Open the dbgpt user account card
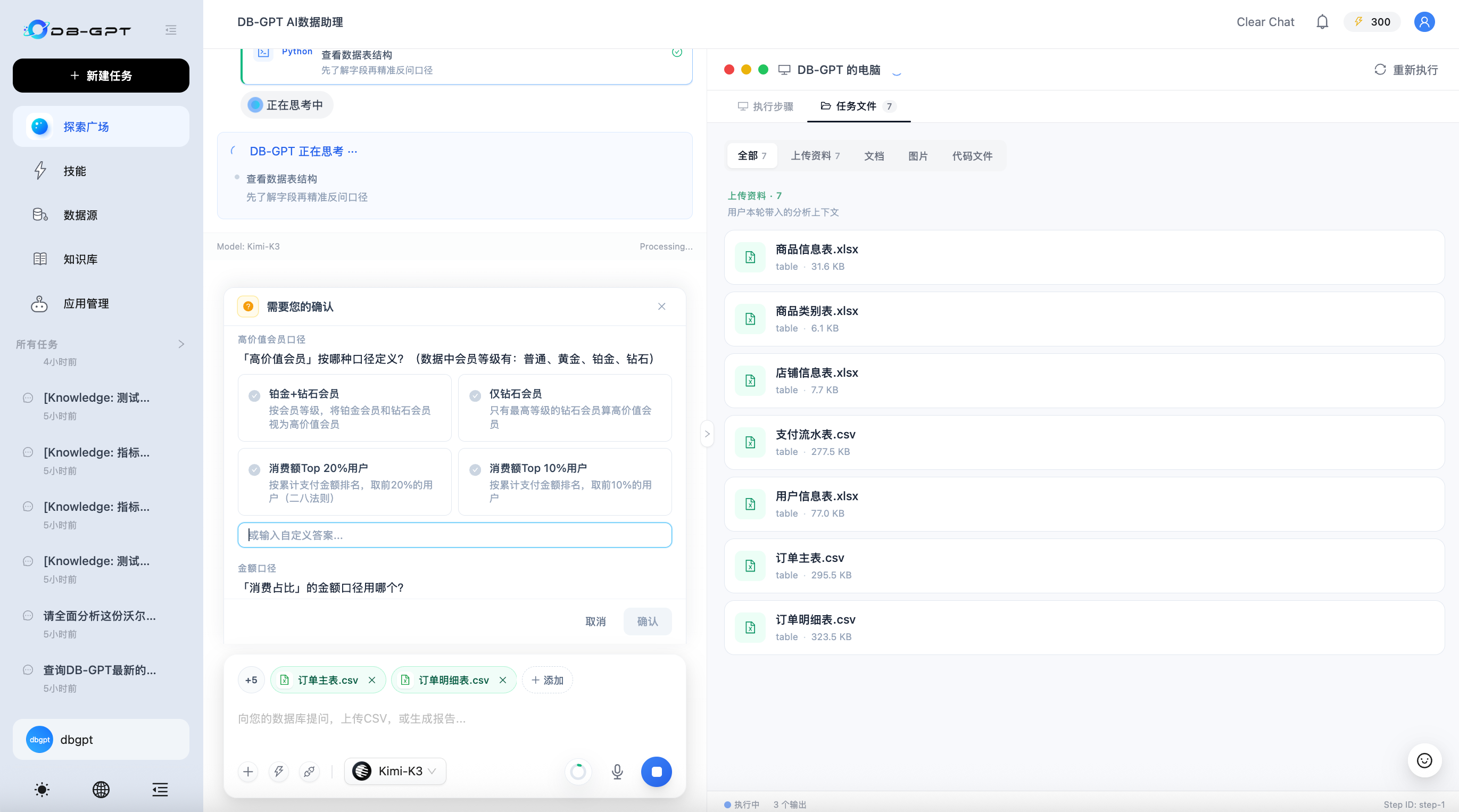This screenshot has width=1459, height=812. point(101,740)
